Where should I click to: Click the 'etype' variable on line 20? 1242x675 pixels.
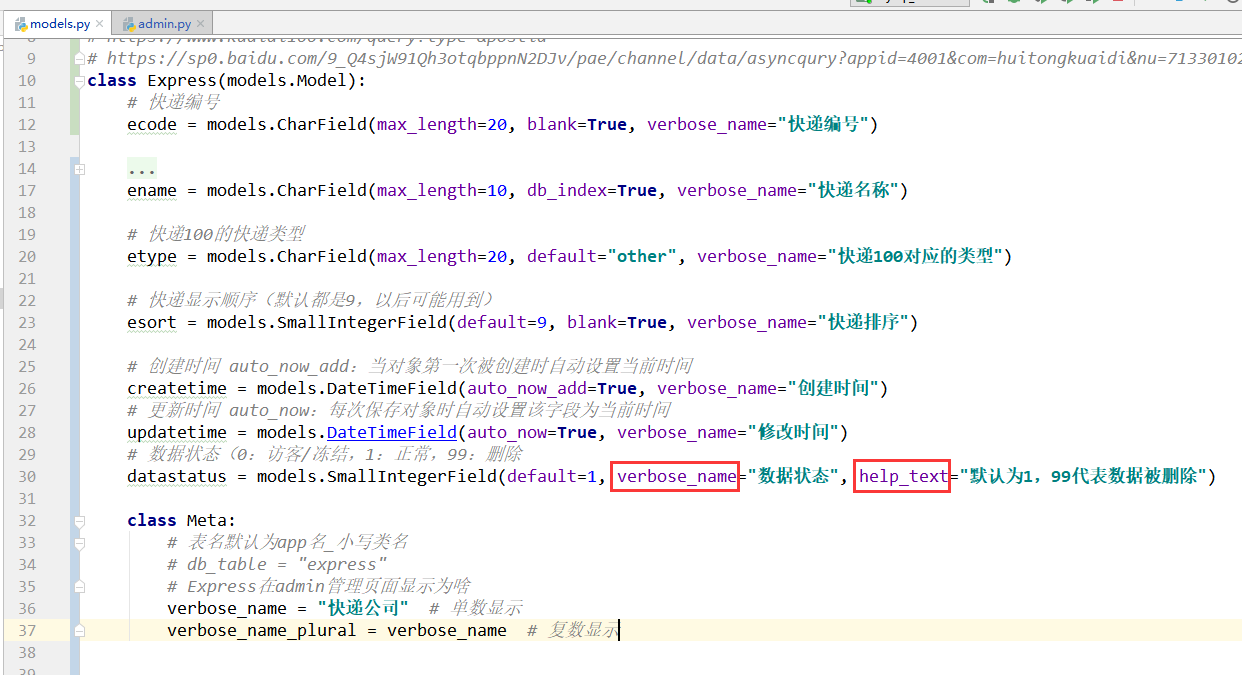(152, 257)
